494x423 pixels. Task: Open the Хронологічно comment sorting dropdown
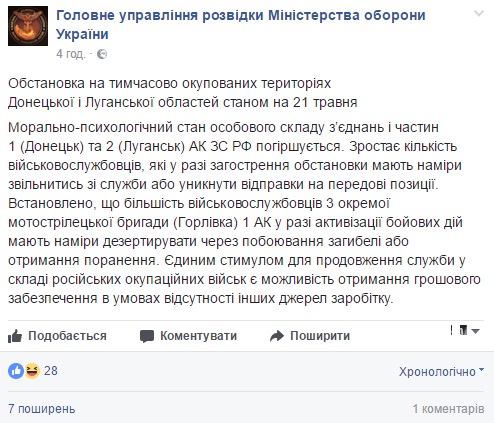(x=441, y=371)
